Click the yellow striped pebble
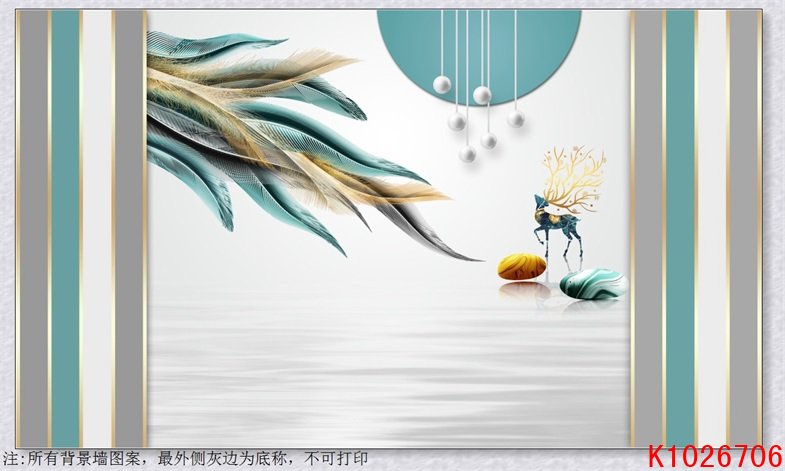Image resolution: width=785 pixels, height=471 pixels. pos(522,266)
